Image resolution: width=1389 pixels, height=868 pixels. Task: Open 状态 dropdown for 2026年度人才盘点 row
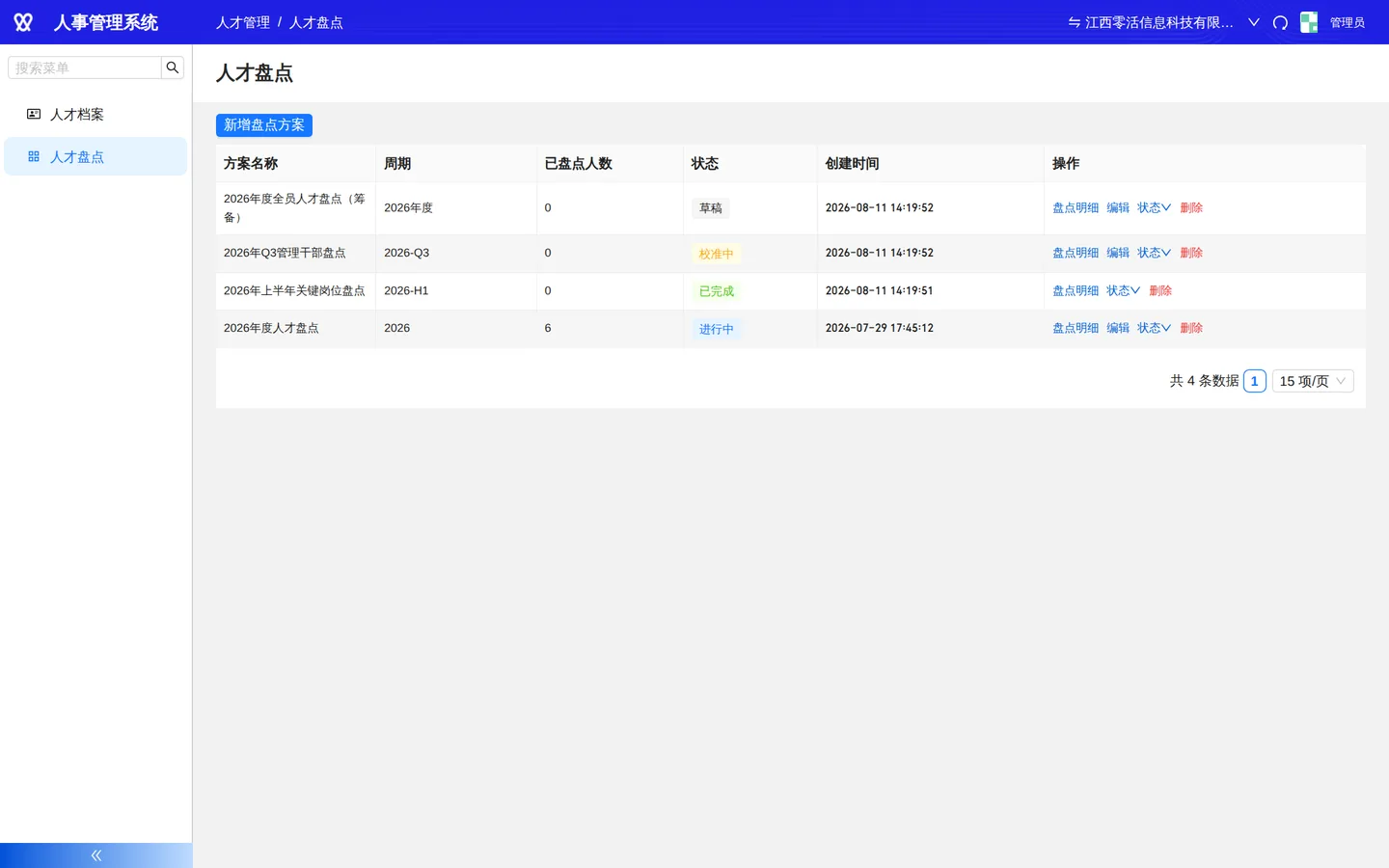pyautogui.click(x=1154, y=328)
